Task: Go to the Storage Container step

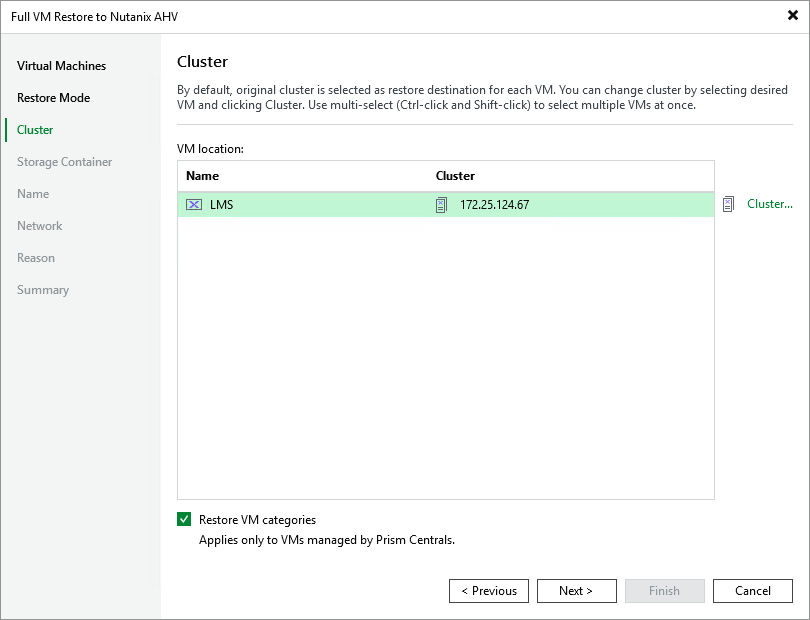Action: pos(64,162)
